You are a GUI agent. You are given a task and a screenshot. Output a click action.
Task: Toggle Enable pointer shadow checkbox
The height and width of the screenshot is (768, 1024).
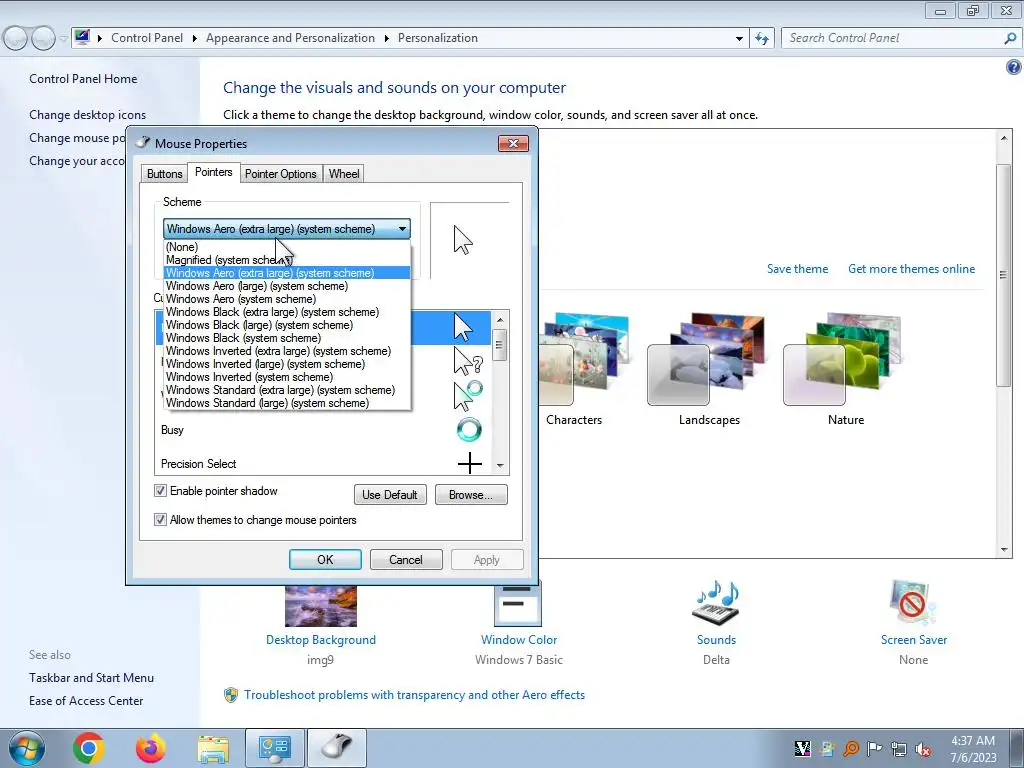click(x=160, y=490)
